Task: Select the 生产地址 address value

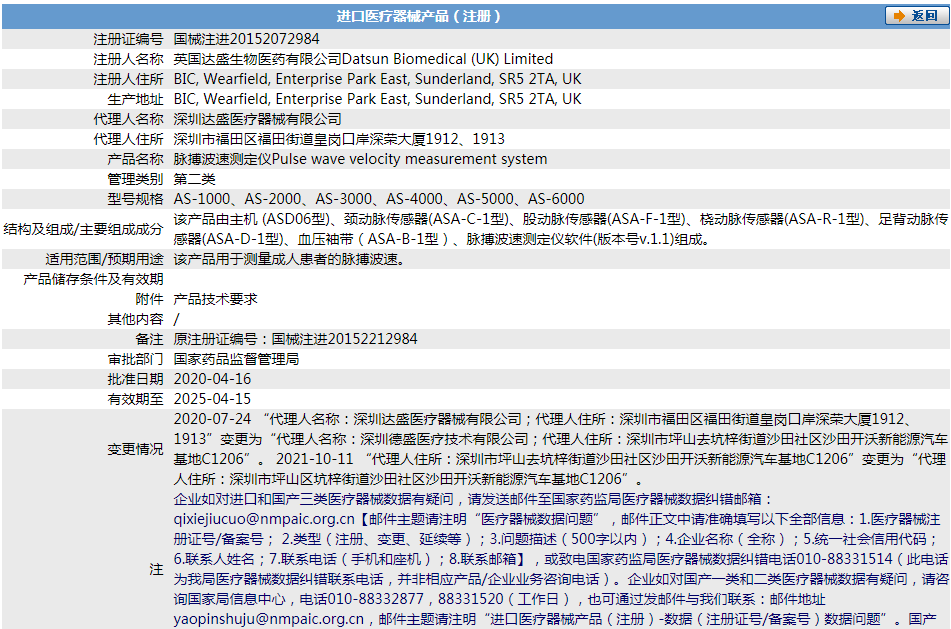Action: [377, 99]
